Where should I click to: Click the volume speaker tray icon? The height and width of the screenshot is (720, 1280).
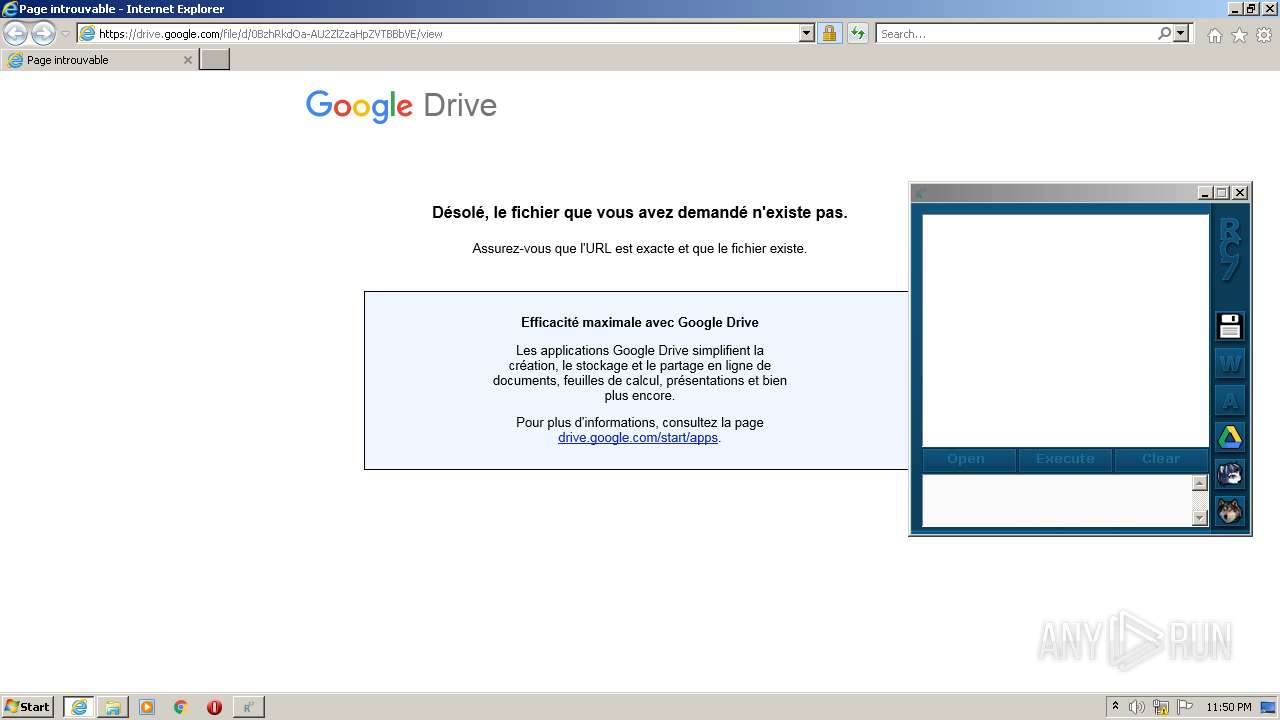[x=1137, y=707]
